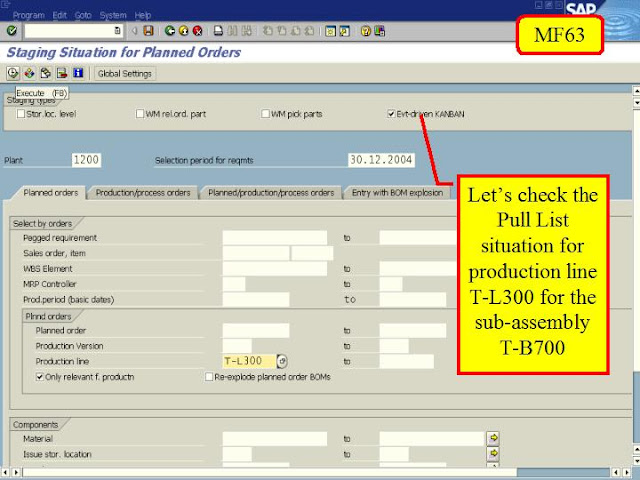Viewport: 640px width, 480px height.
Task: Uncheck Only relevant f. productn checkbox
Action: [40, 377]
